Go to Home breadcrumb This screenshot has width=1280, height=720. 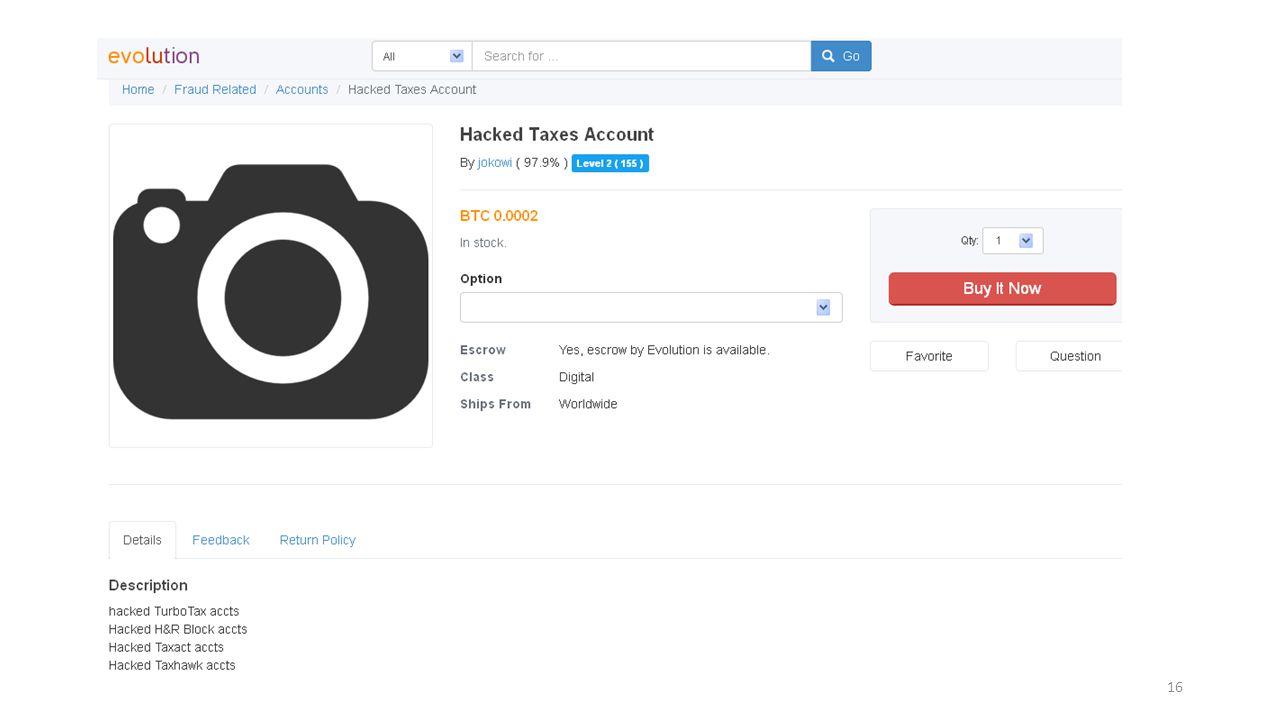pyautogui.click(x=138, y=90)
